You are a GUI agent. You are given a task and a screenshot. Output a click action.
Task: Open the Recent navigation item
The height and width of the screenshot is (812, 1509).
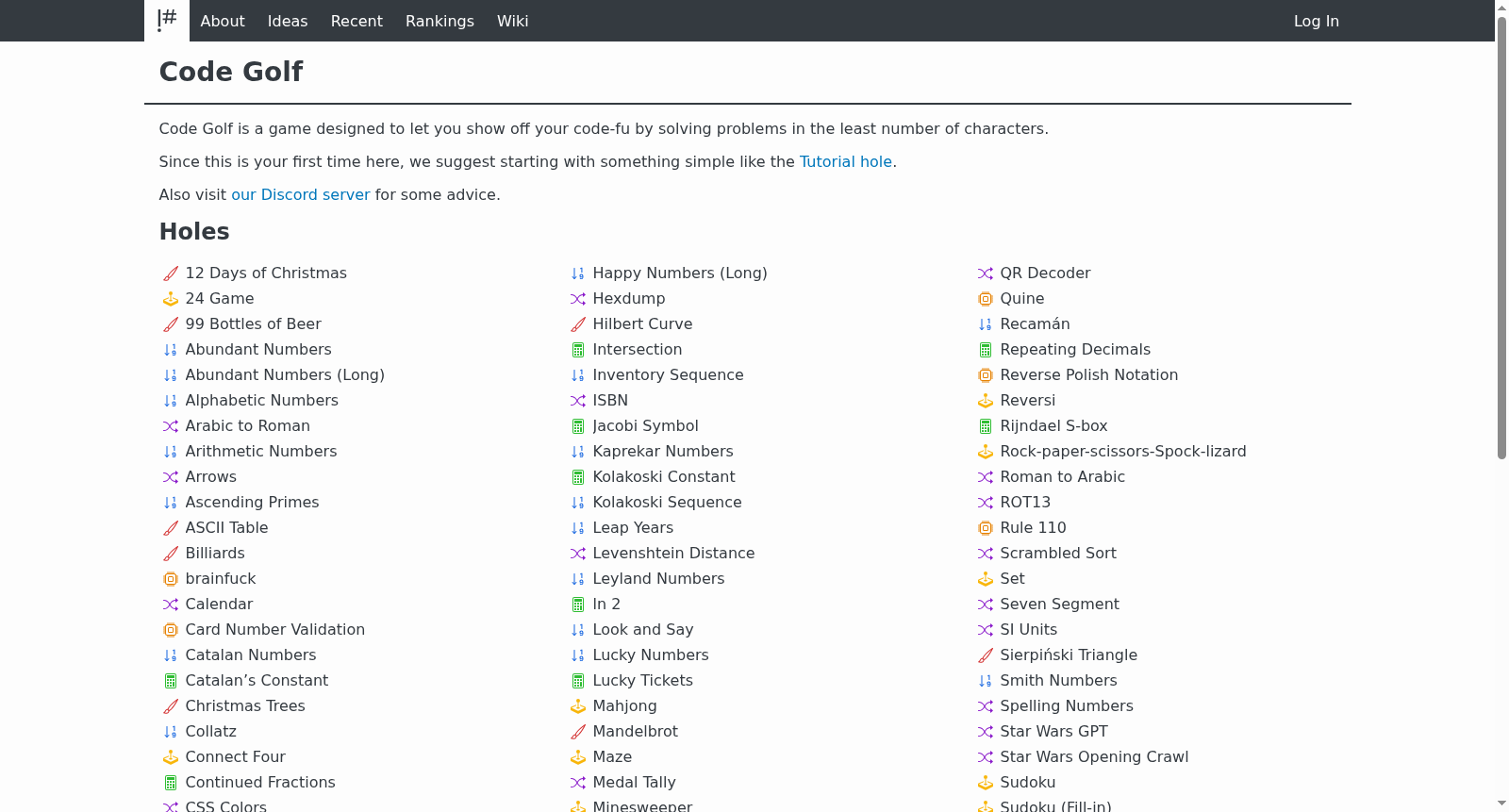coord(357,21)
